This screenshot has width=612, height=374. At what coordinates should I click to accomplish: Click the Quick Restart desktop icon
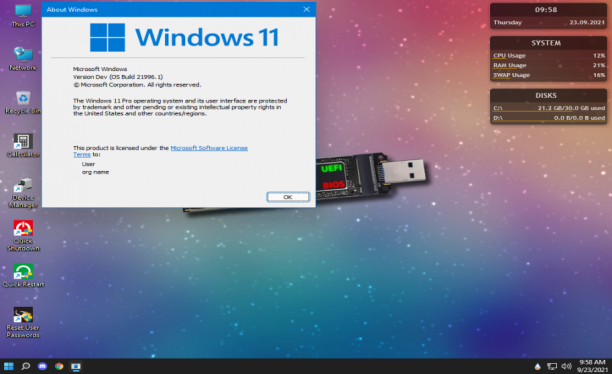(x=23, y=276)
